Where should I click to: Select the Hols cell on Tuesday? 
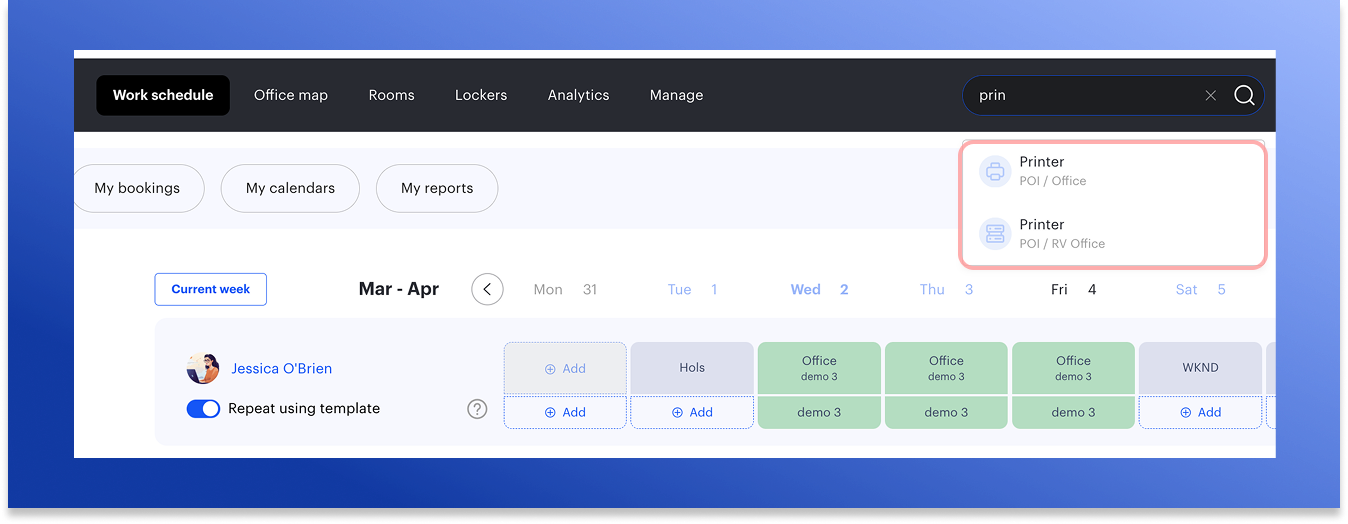[x=692, y=368]
